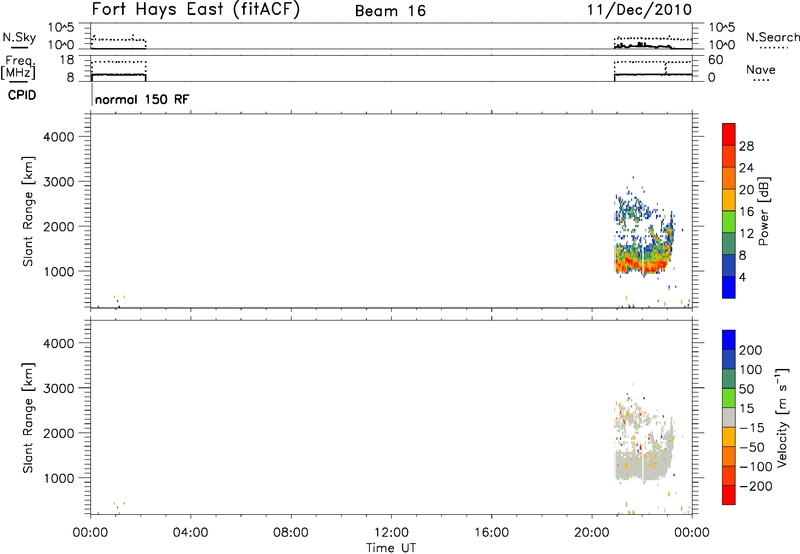This screenshot has height=554, width=800.
Task: Pick the Power color bar segment between 24 and 28
Action: pos(729,156)
